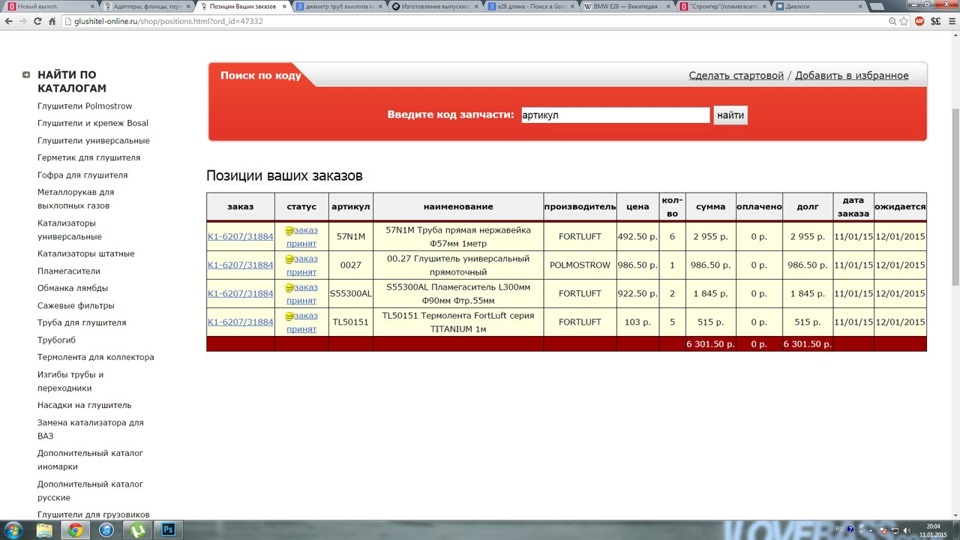Switch to the Диалоги tab
960x540 pixels.
pos(818,6)
